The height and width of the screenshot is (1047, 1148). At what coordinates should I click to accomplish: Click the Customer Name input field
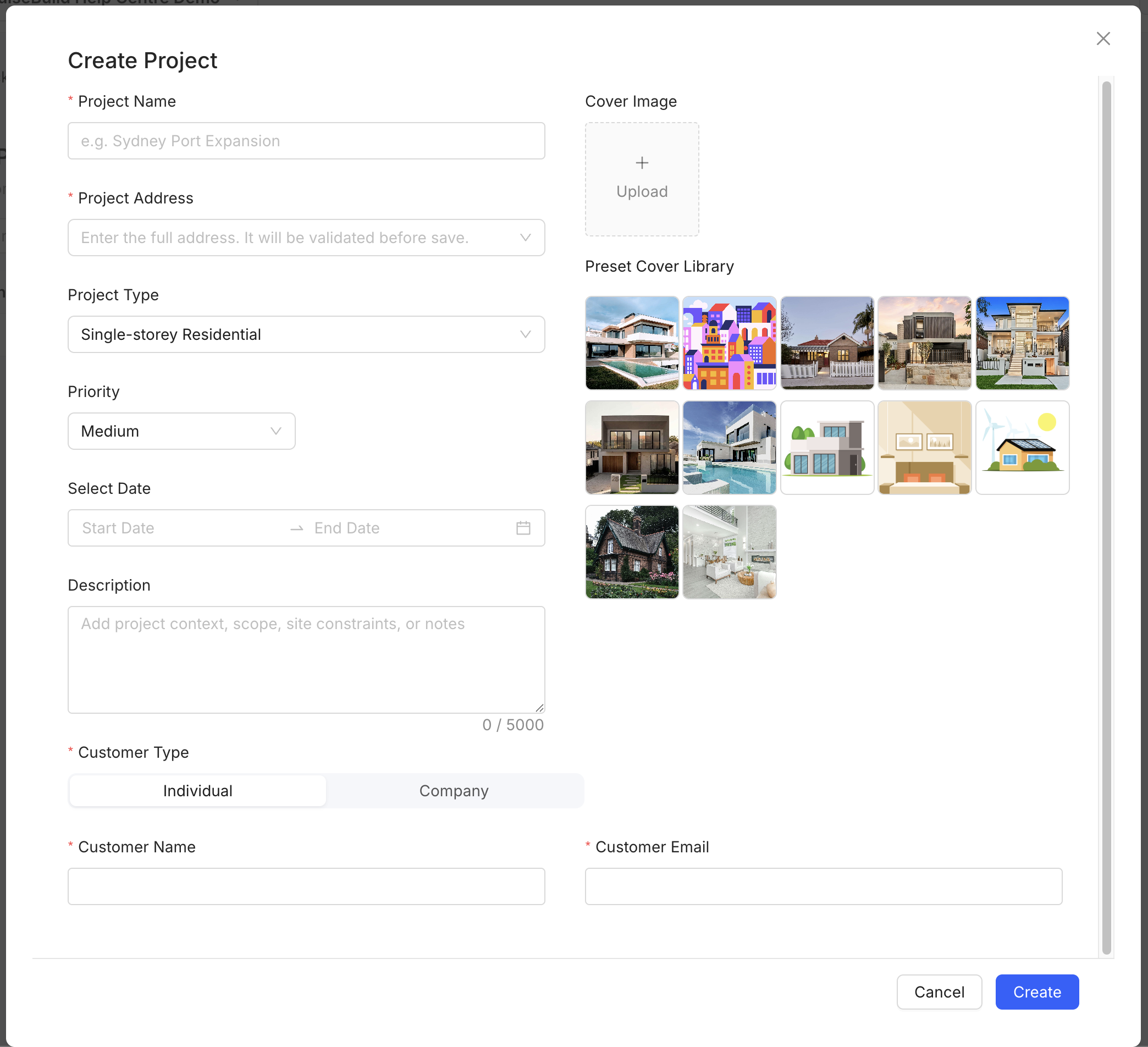(306, 886)
